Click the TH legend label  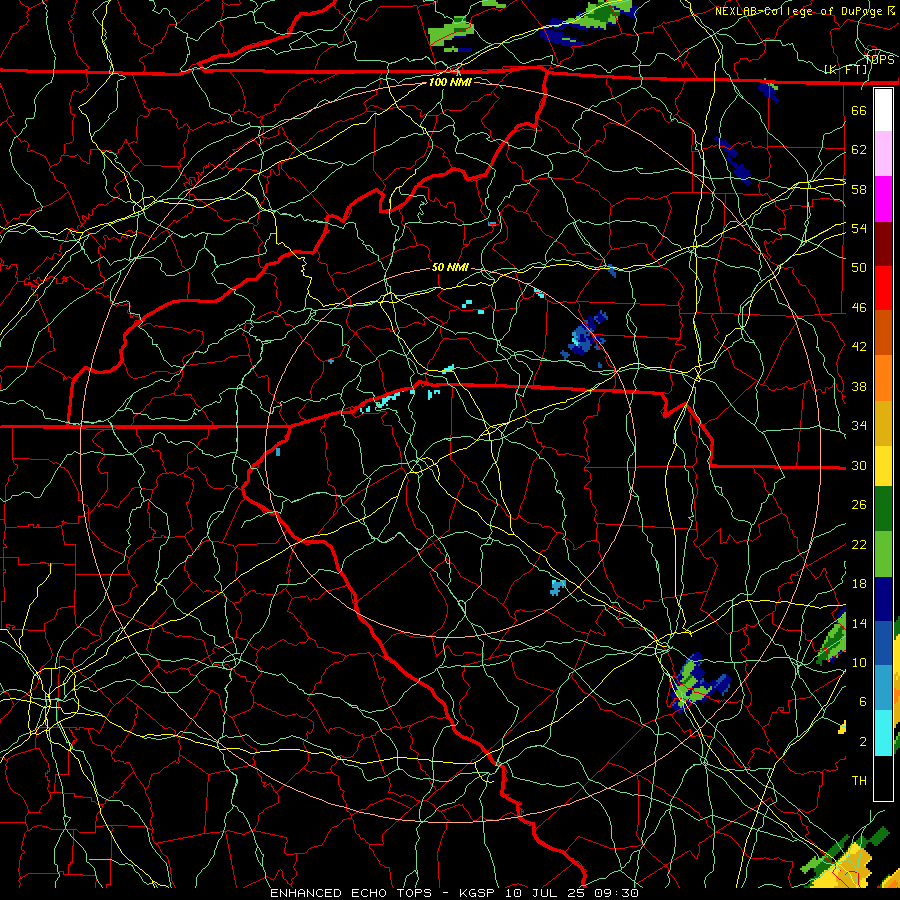pos(859,781)
